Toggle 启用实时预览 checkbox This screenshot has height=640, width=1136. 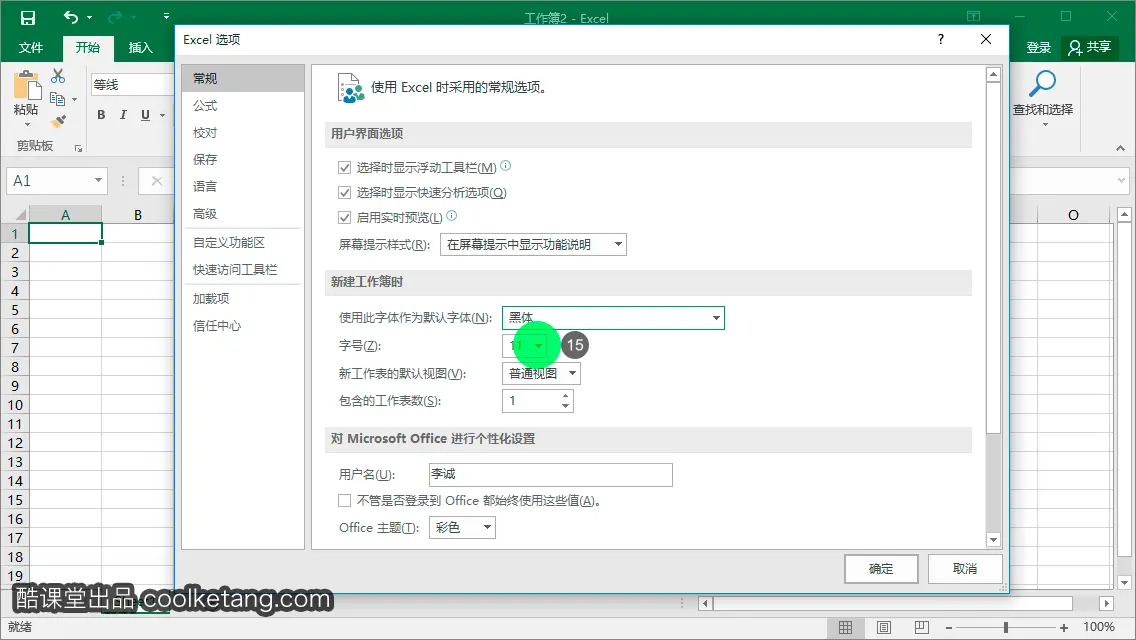click(345, 217)
